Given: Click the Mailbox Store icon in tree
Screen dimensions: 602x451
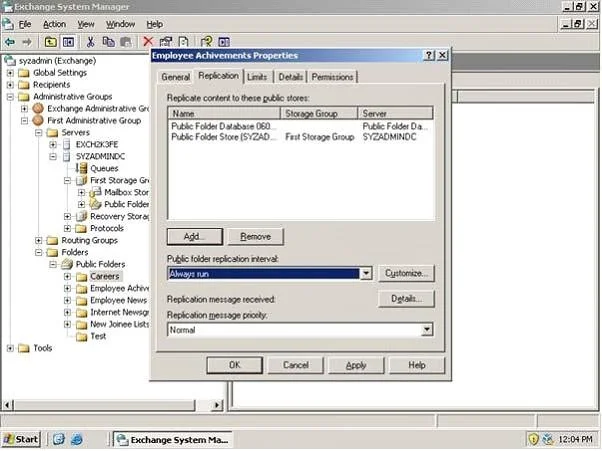Looking at the screenshot, I should pyautogui.click(x=95, y=192).
